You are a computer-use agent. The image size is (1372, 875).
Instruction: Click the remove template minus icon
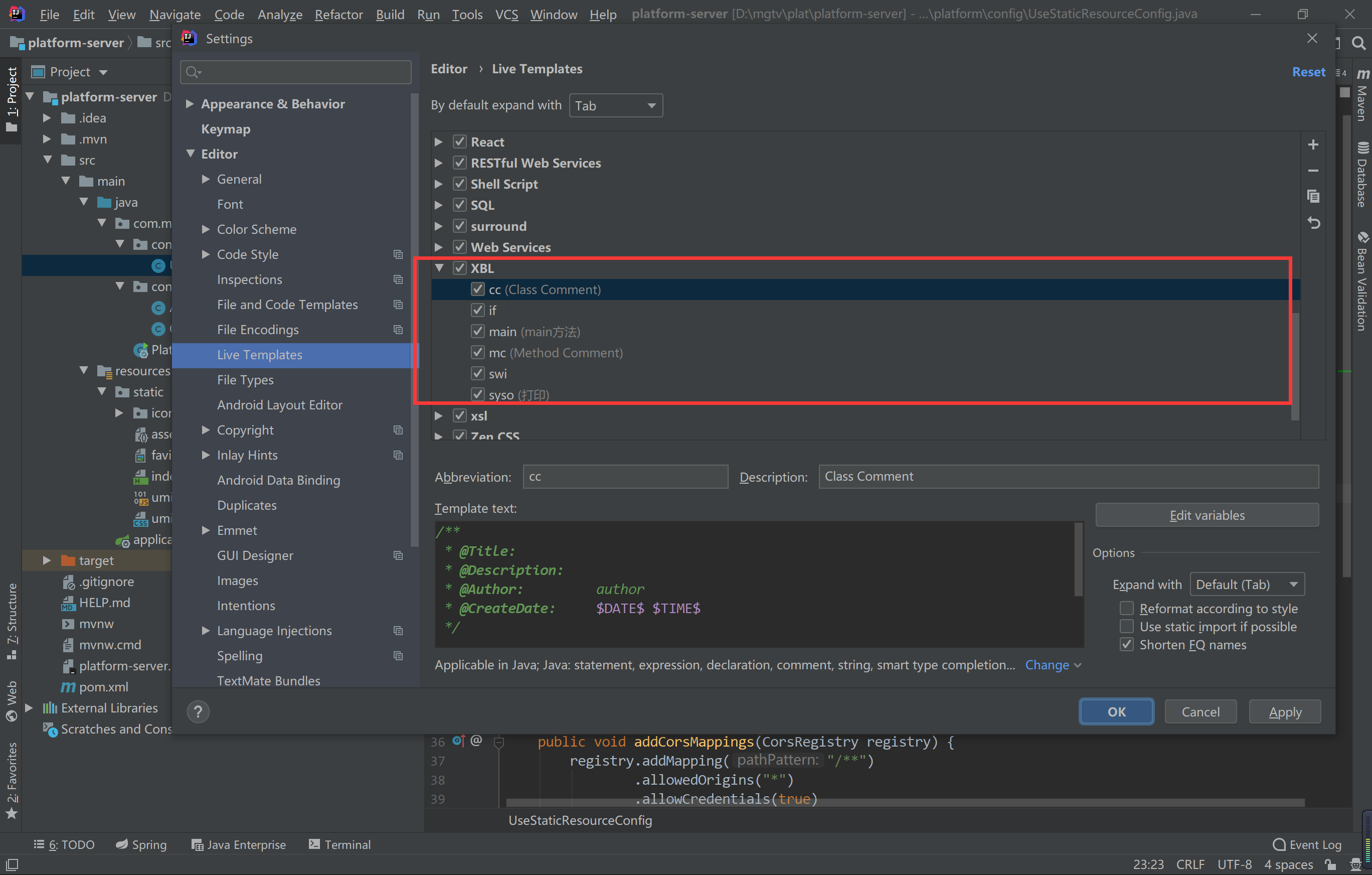pos(1313,171)
